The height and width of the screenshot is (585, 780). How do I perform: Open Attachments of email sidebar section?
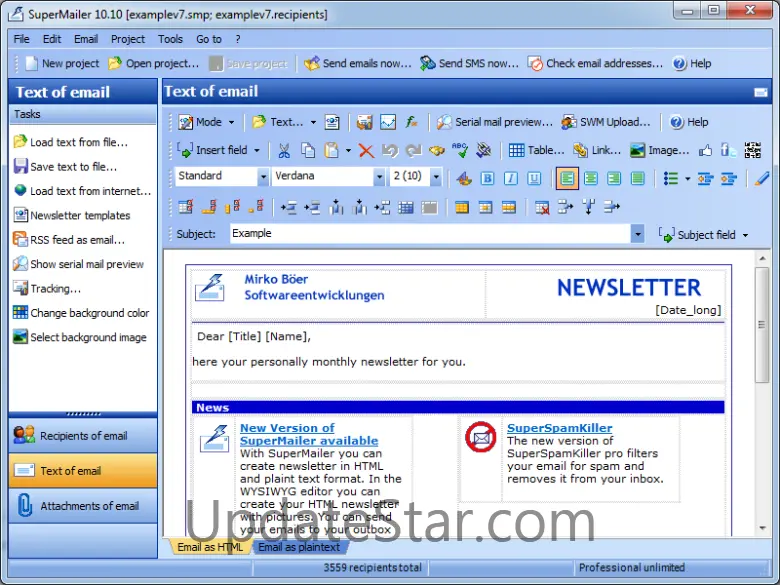[83, 506]
